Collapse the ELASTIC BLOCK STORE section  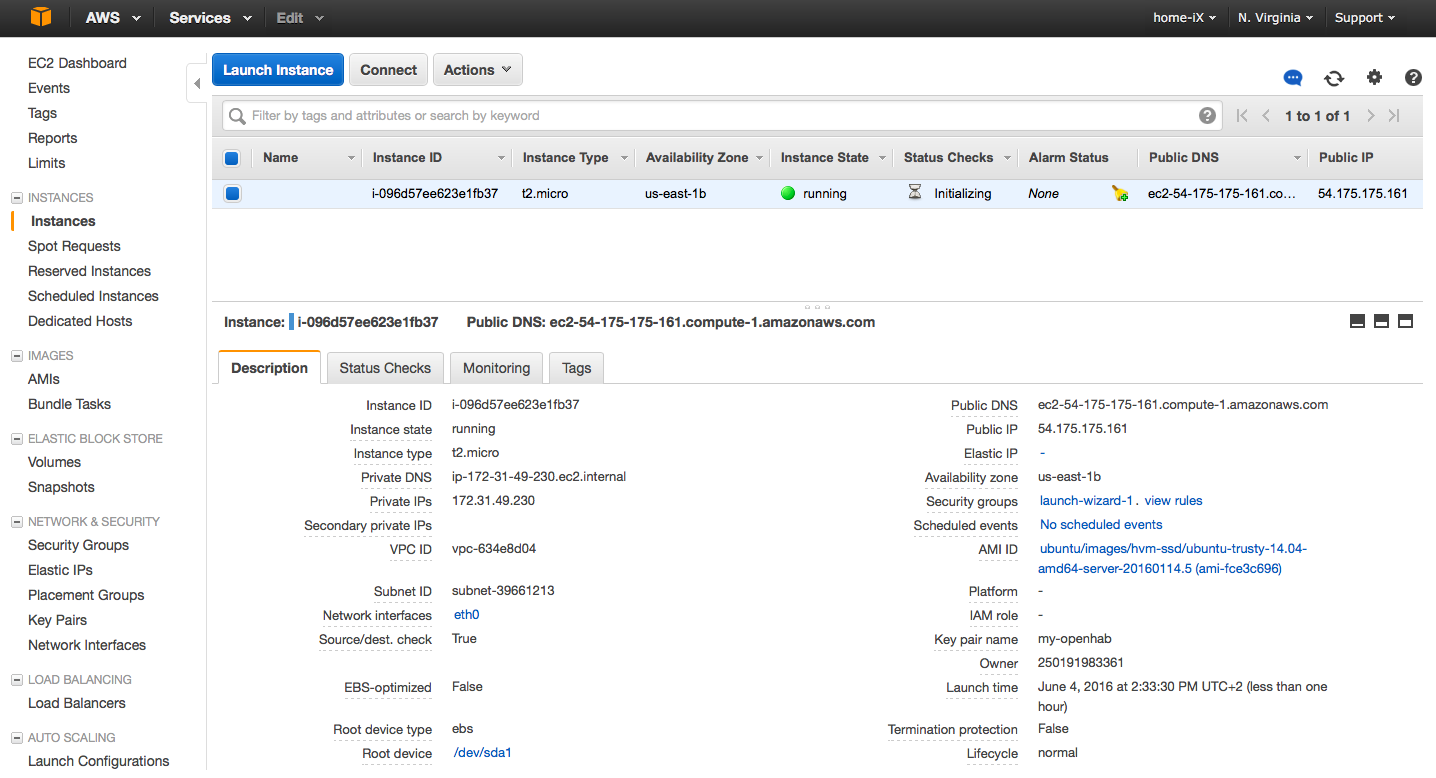[x=17, y=439]
